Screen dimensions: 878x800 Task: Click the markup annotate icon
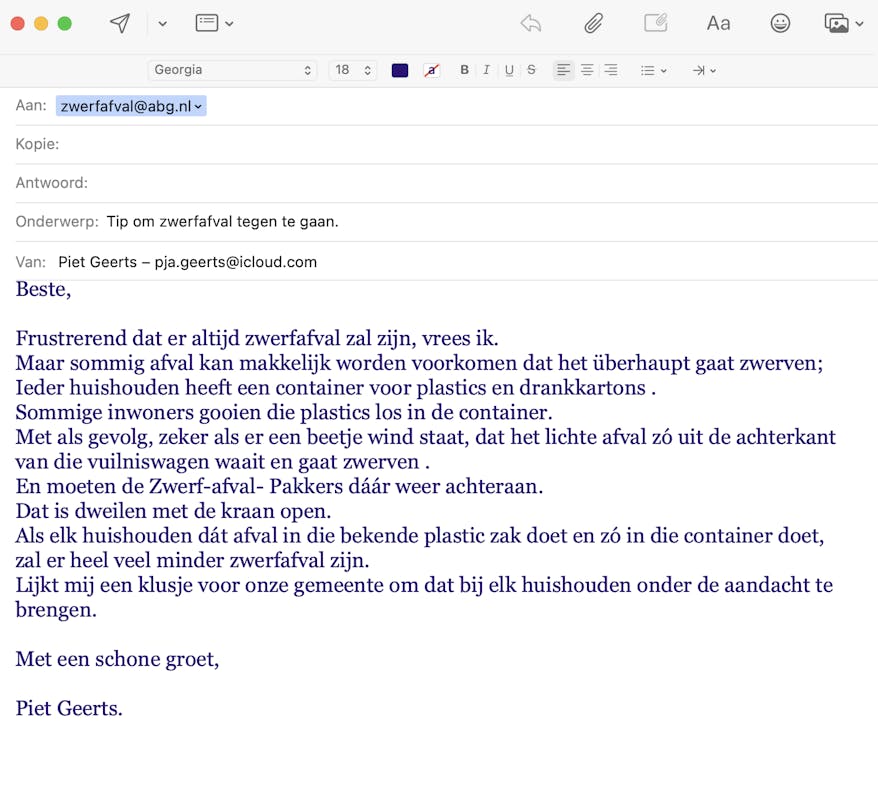656,23
